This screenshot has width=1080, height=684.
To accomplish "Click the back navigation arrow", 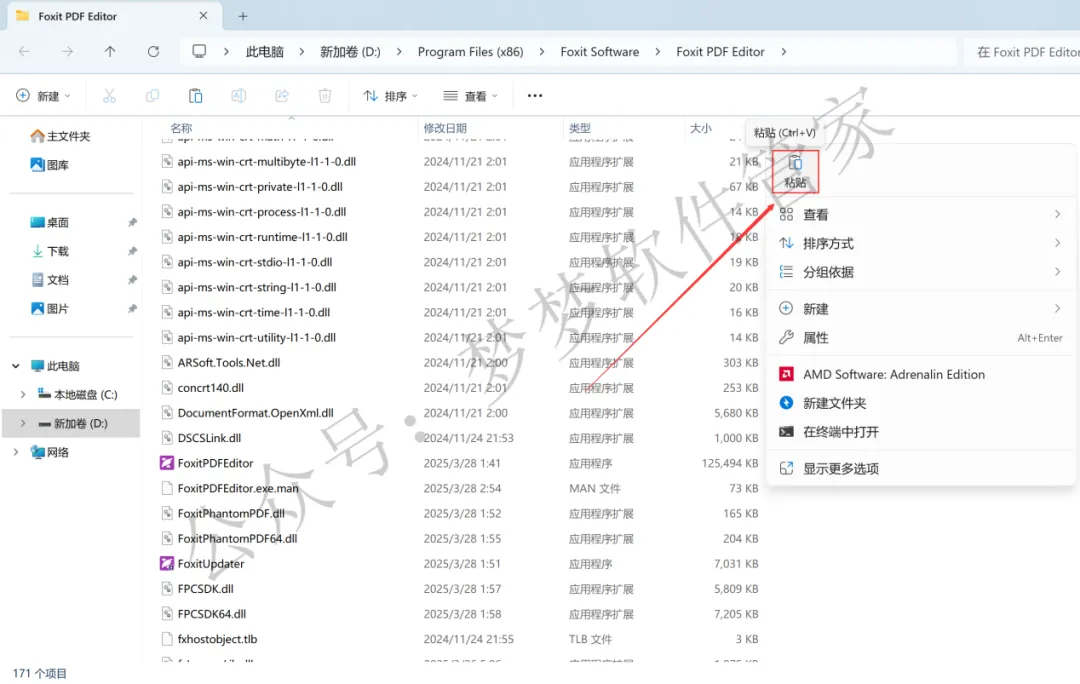I will pyautogui.click(x=24, y=52).
